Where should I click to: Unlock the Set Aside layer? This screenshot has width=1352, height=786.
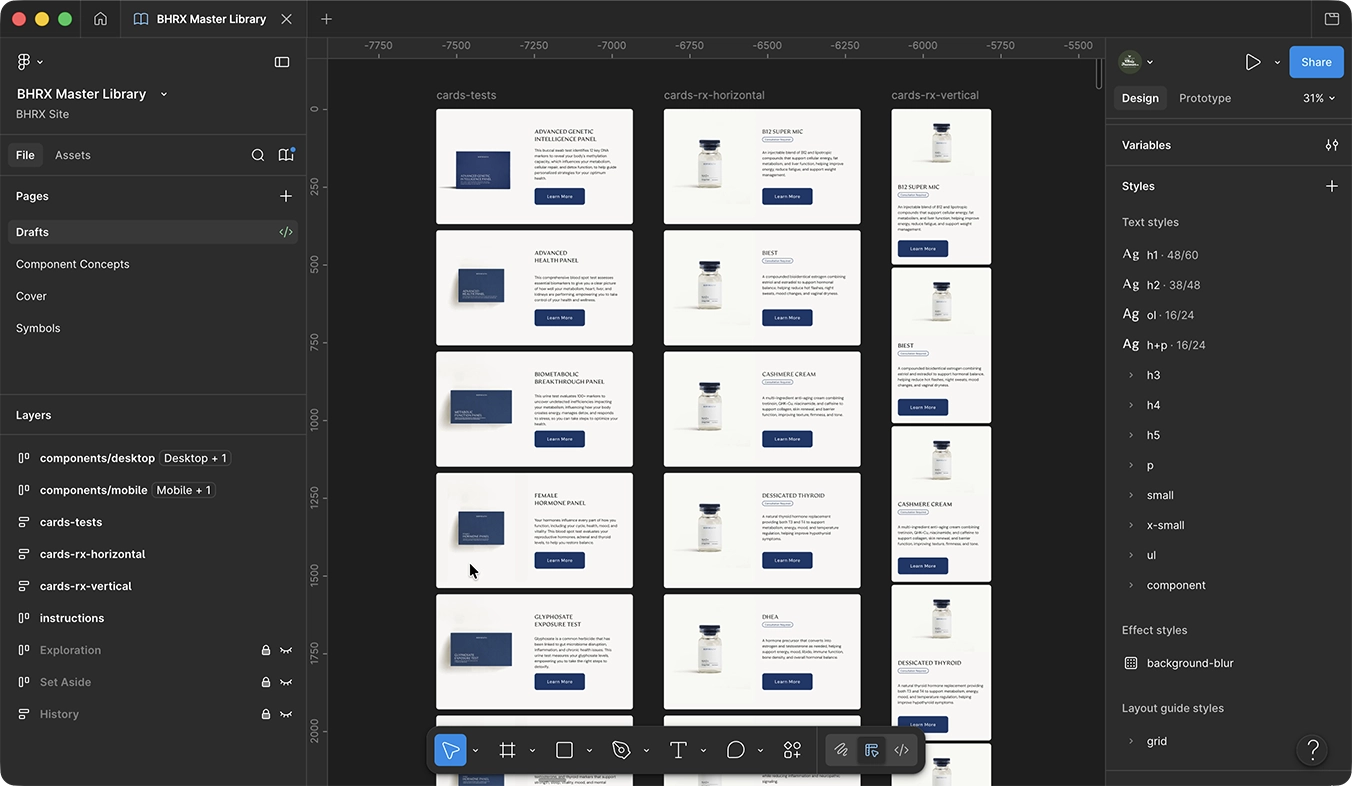(x=266, y=682)
